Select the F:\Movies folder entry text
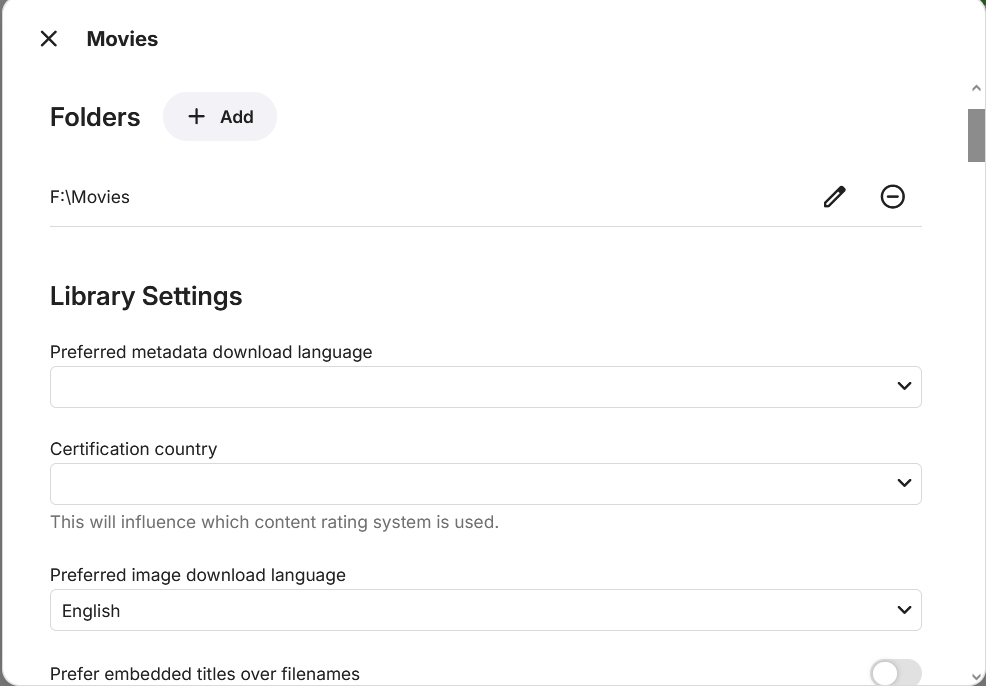This screenshot has width=986, height=686. pyautogui.click(x=90, y=197)
